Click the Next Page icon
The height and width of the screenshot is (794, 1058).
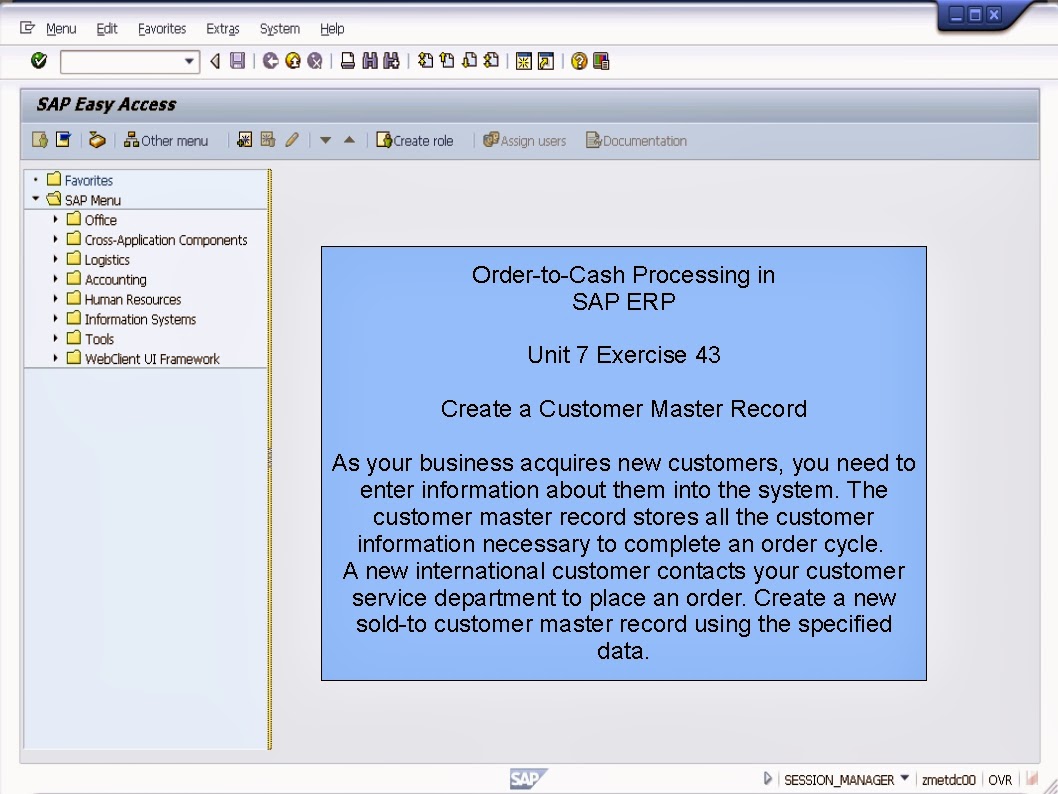coord(470,61)
